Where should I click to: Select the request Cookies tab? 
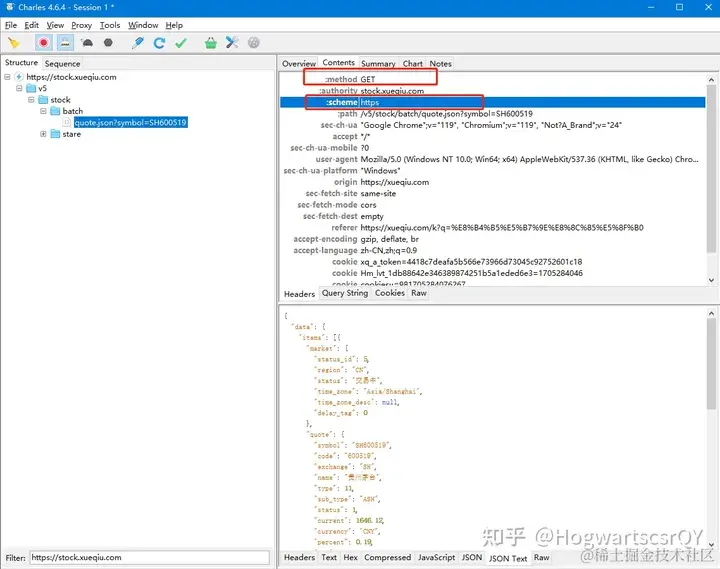click(x=390, y=293)
